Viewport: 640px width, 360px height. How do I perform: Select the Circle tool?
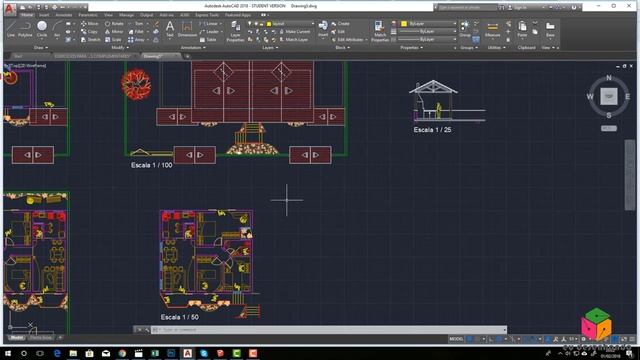point(42,29)
